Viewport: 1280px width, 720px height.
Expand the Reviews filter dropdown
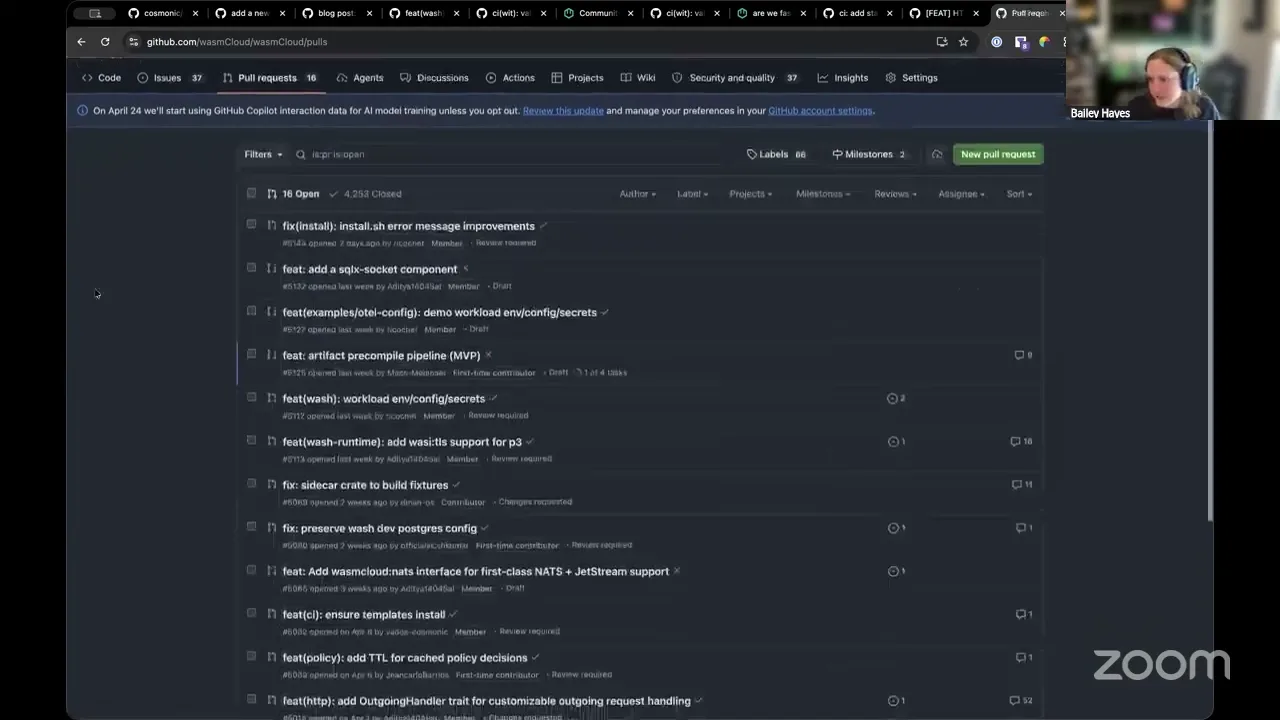pos(895,194)
